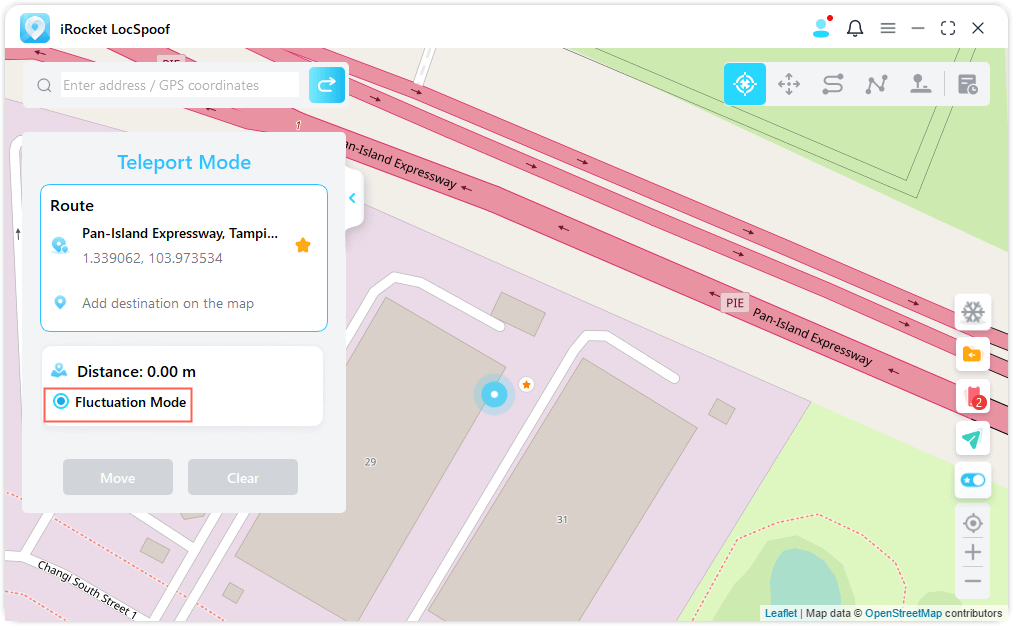
Task: Click into the address / GPS coordinates field
Action: point(180,85)
